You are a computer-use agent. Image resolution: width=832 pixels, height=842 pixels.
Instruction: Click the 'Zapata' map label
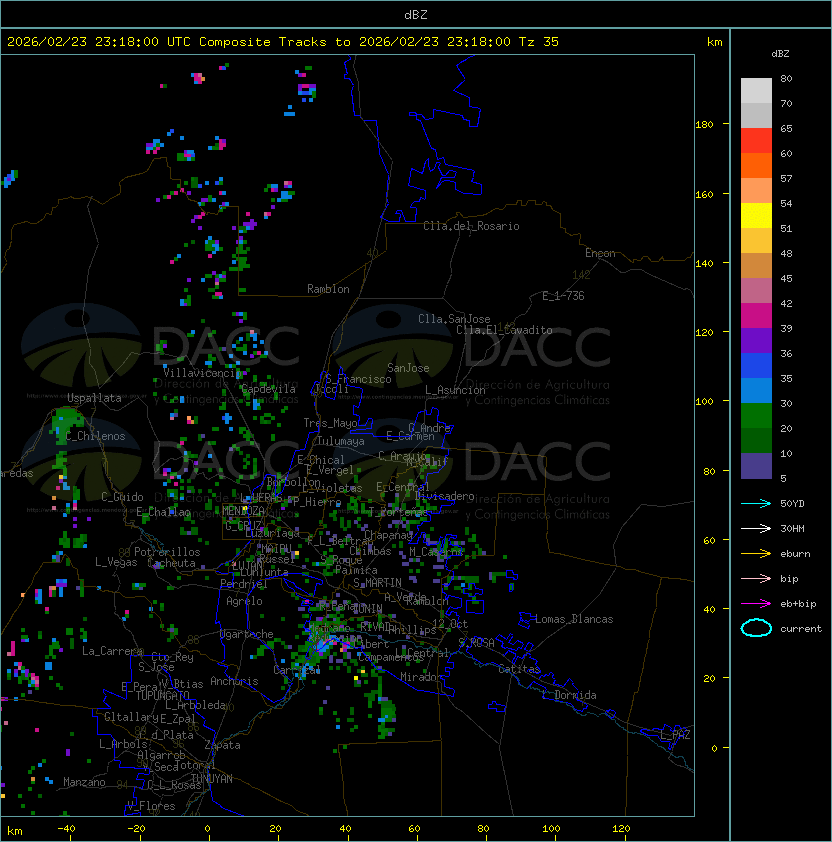[x=222, y=745]
